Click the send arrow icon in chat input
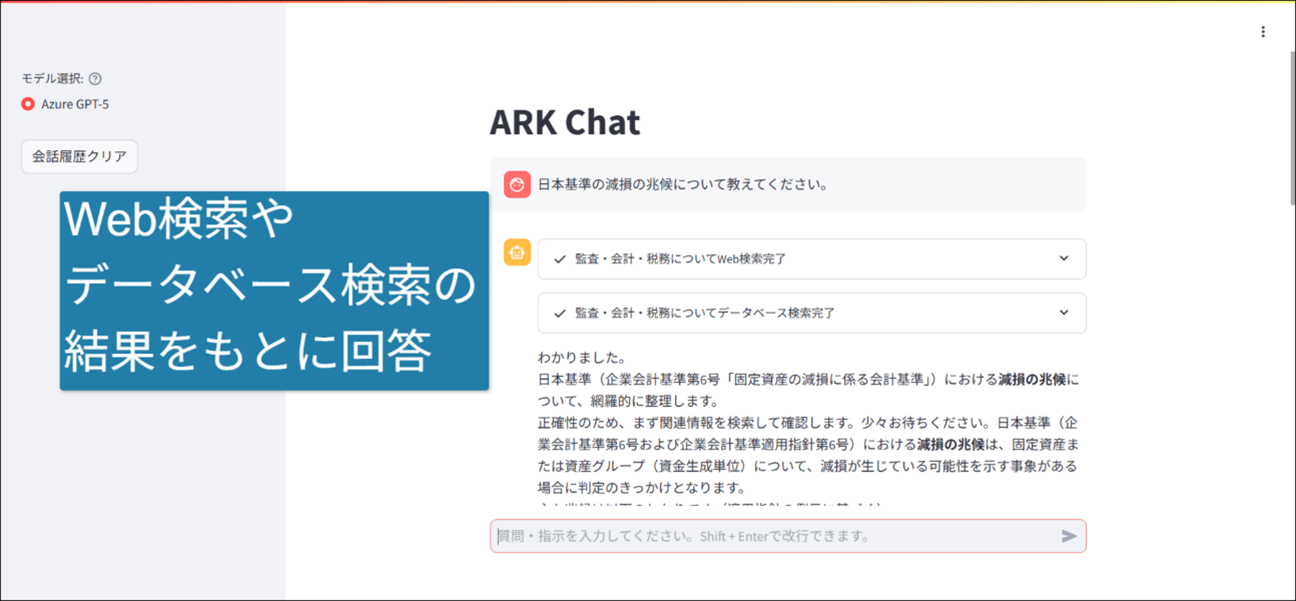This screenshot has width=1296, height=601. [x=1068, y=536]
